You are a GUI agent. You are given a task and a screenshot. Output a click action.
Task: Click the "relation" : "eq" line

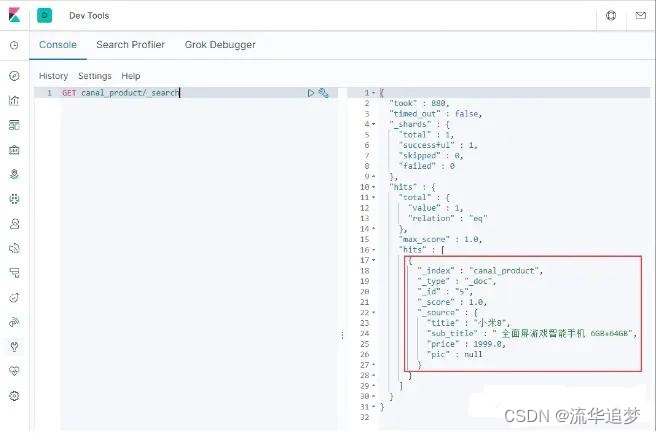448,218
